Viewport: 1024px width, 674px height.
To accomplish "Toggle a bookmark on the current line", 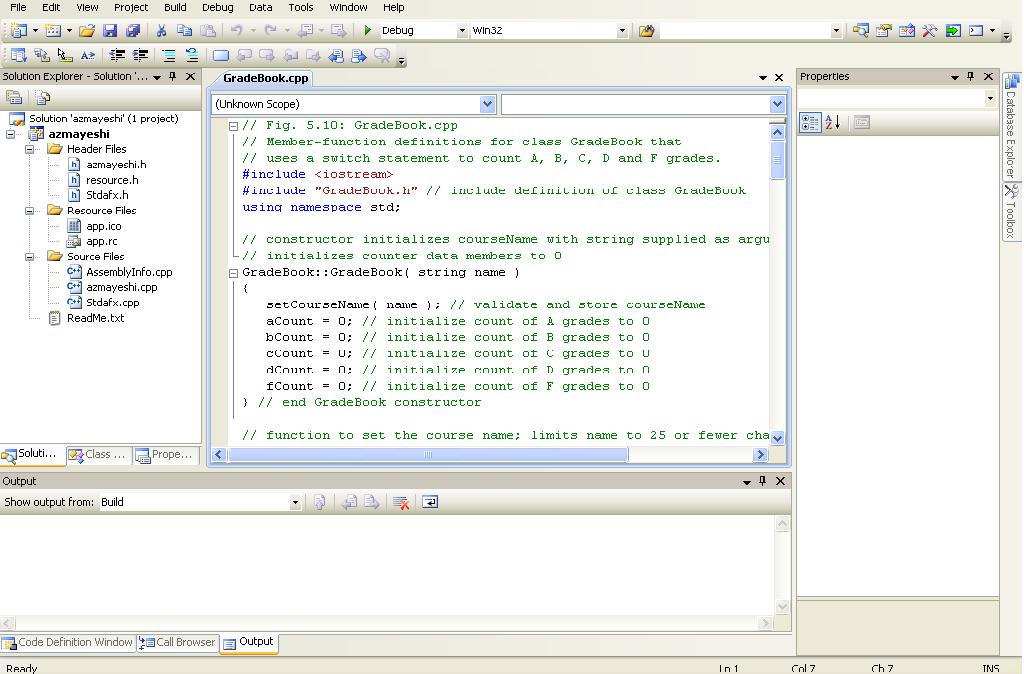I will (221, 56).
